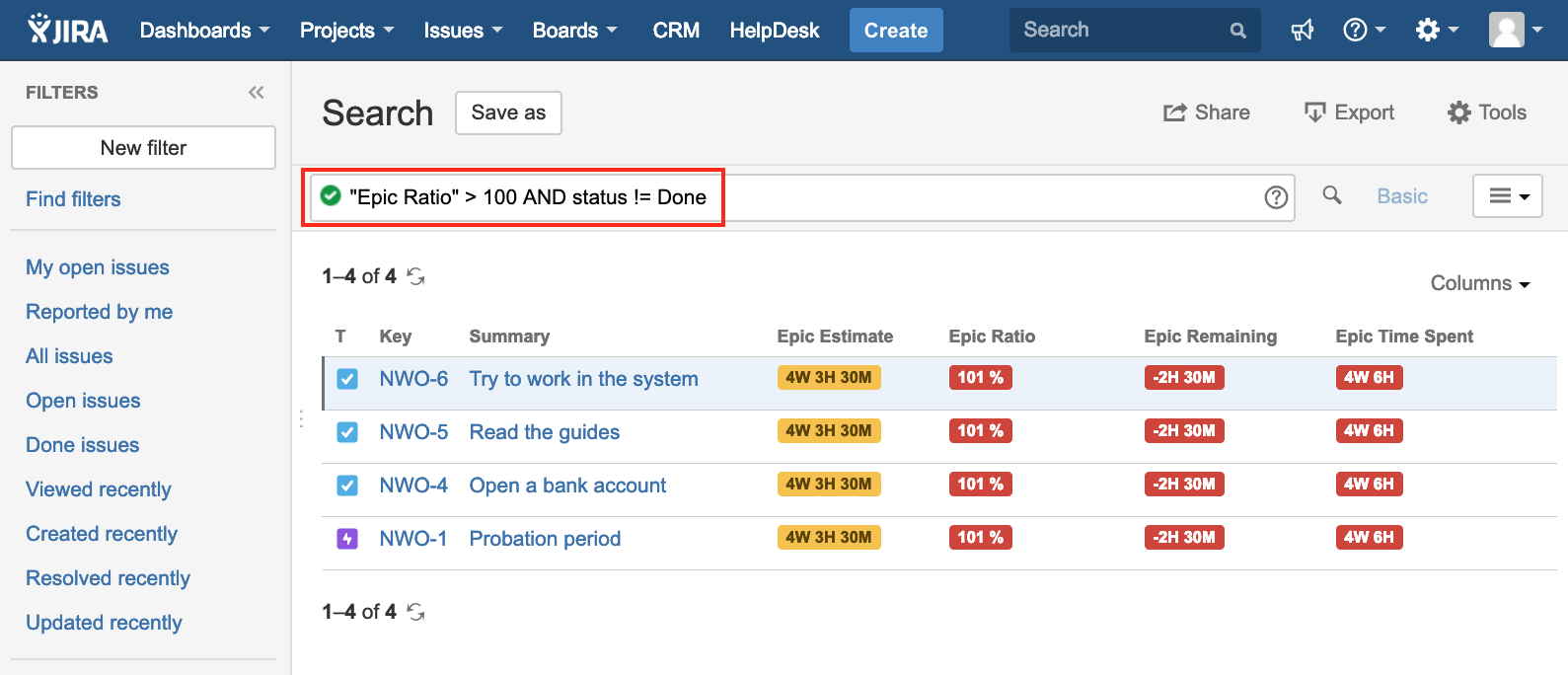
Task: Sort by Epic Estimate column header
Action: click(835, 337)
